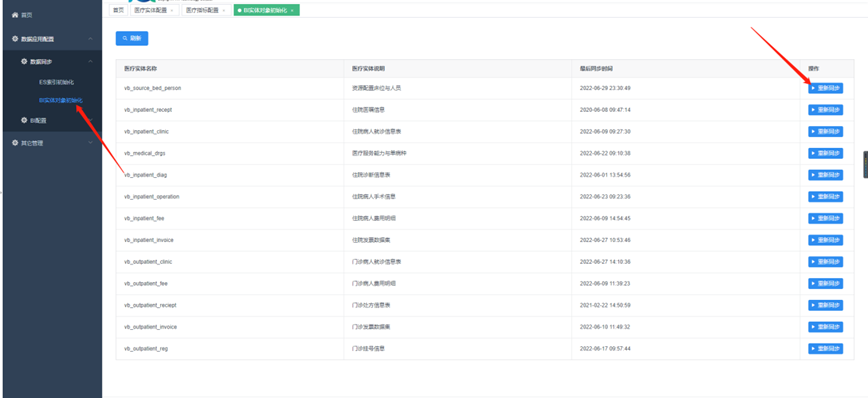Open ES索引初始化 in the sidebar

point(56,82)
